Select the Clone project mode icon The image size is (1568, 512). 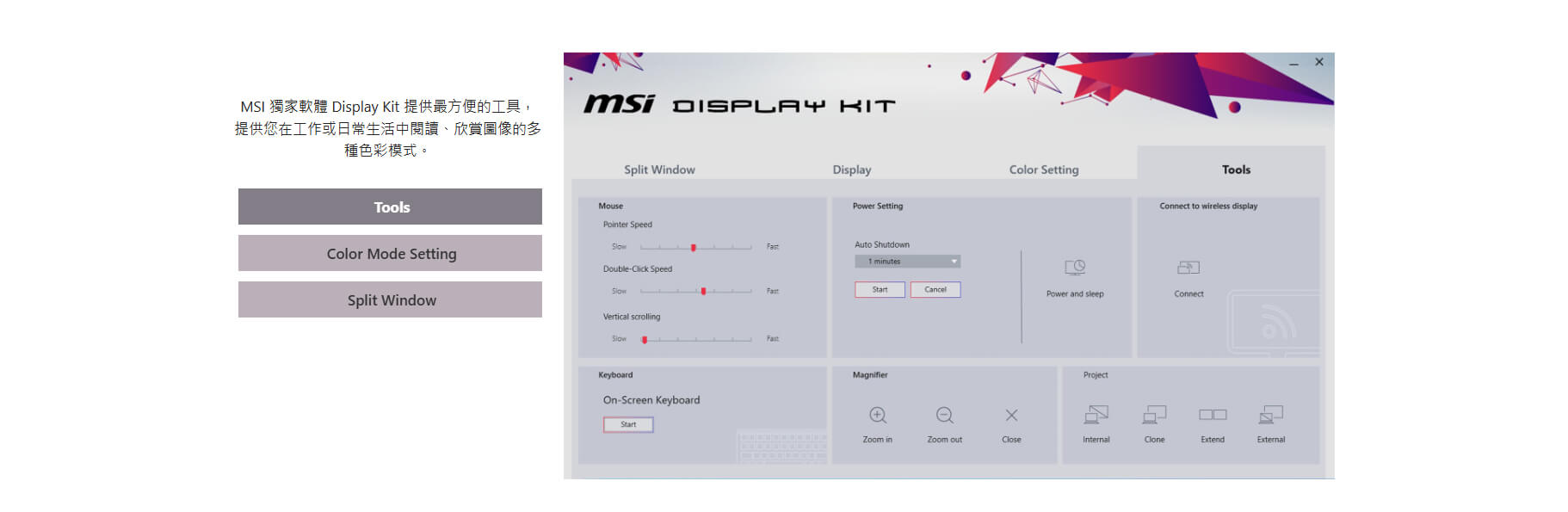click(x=1154, y=415)
